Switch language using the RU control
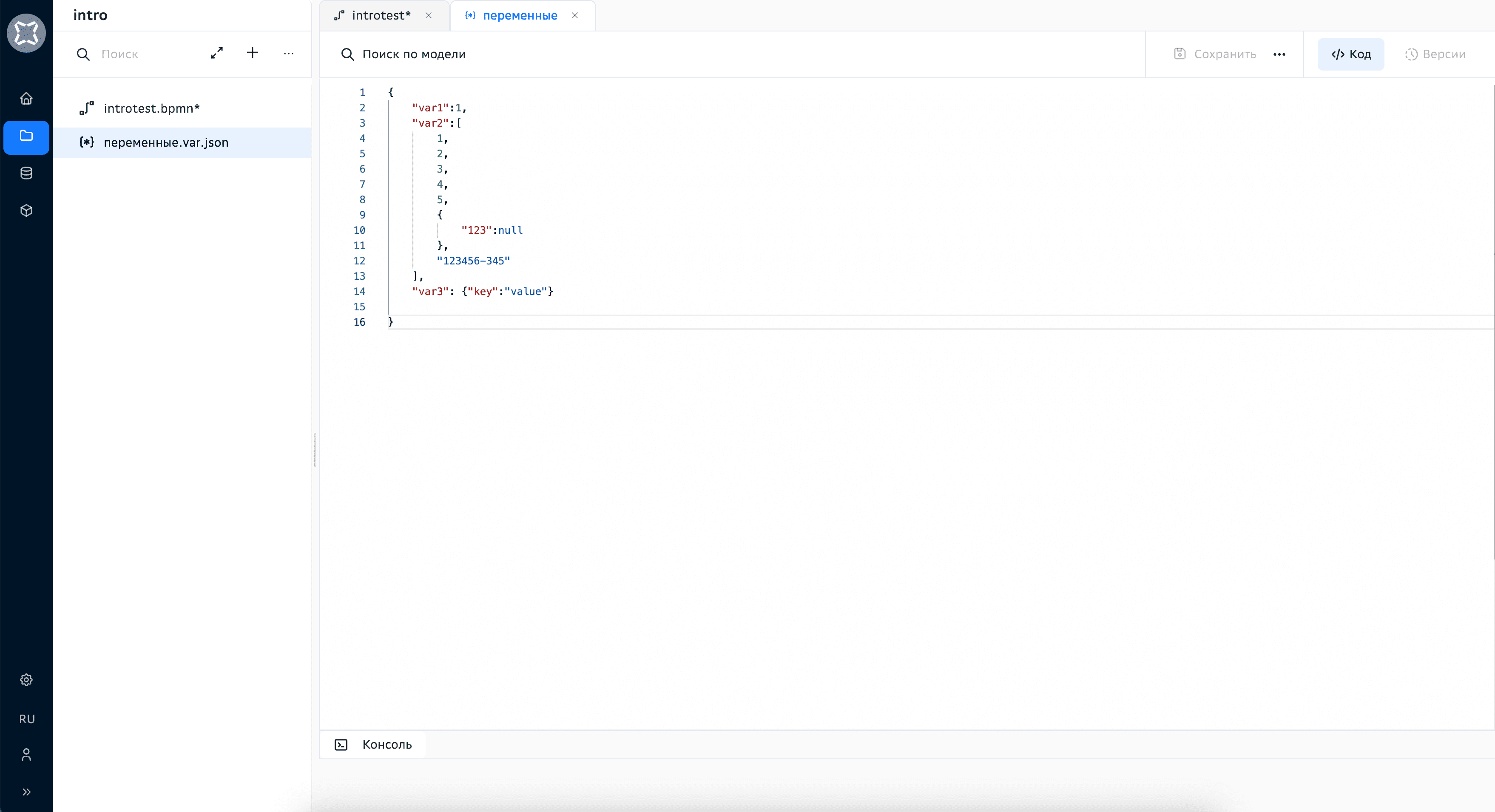 [26, 719]
